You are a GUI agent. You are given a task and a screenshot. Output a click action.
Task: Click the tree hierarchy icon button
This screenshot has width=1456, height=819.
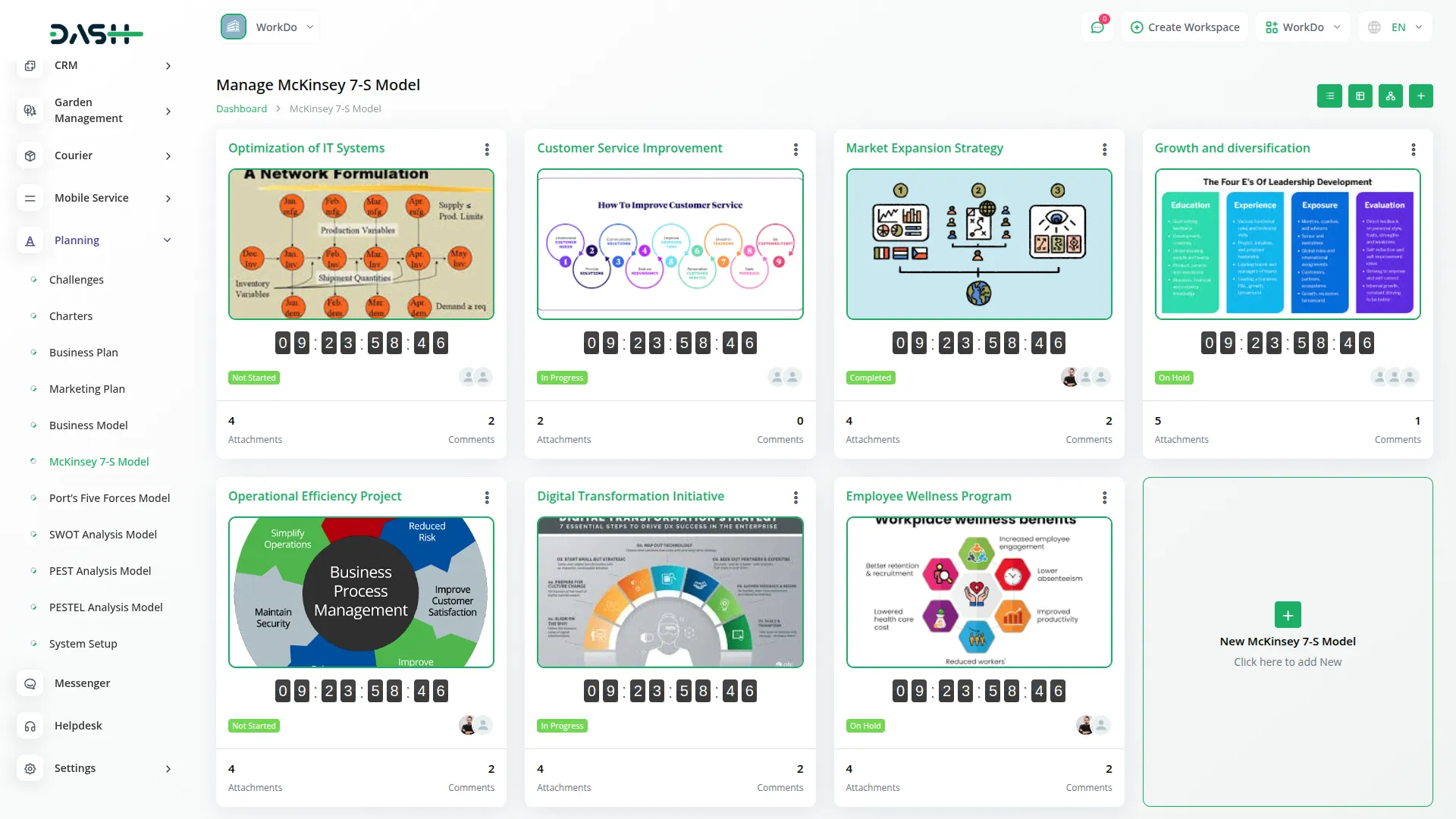[x=1390, y=96]
